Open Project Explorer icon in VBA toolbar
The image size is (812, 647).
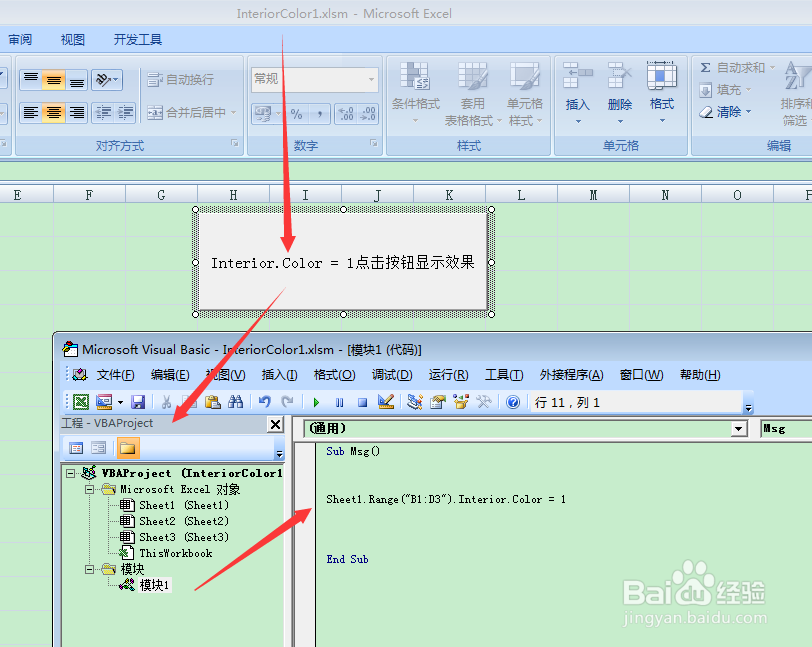[415, 402]
